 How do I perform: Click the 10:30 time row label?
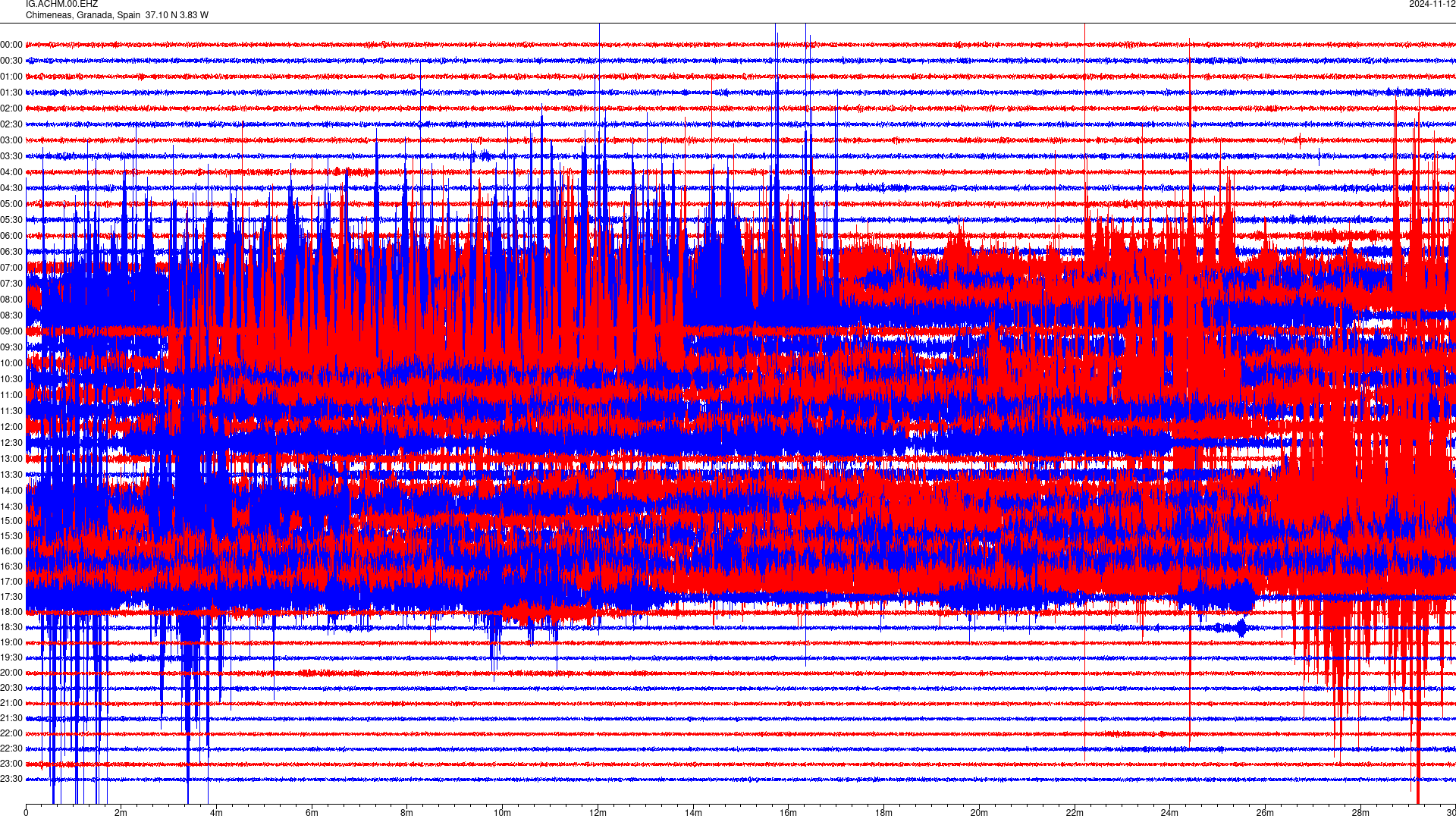click(x=11, y=379)
